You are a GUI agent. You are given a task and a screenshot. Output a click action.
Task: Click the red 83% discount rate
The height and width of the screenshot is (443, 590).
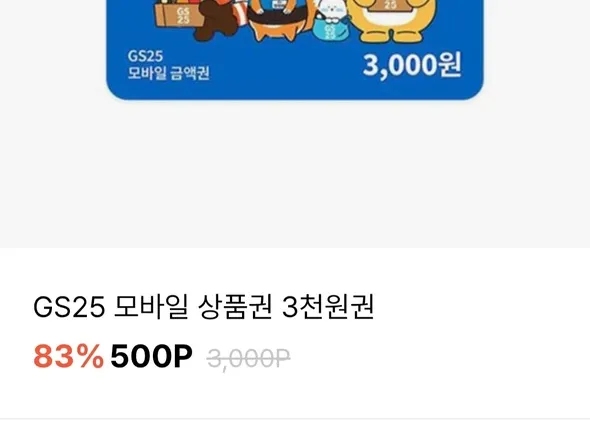click(x=68, y=356)
